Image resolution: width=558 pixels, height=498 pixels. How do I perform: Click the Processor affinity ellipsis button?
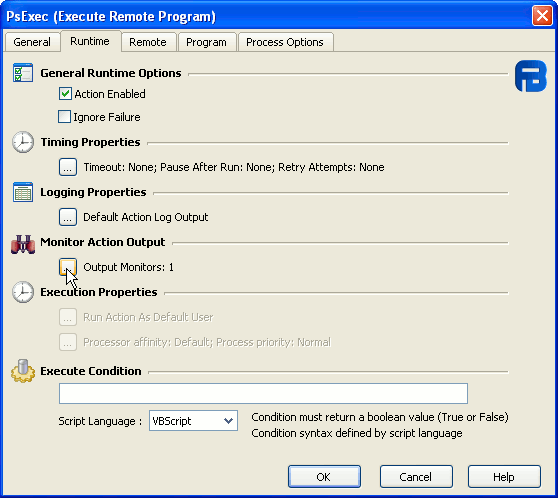[68, 342]
